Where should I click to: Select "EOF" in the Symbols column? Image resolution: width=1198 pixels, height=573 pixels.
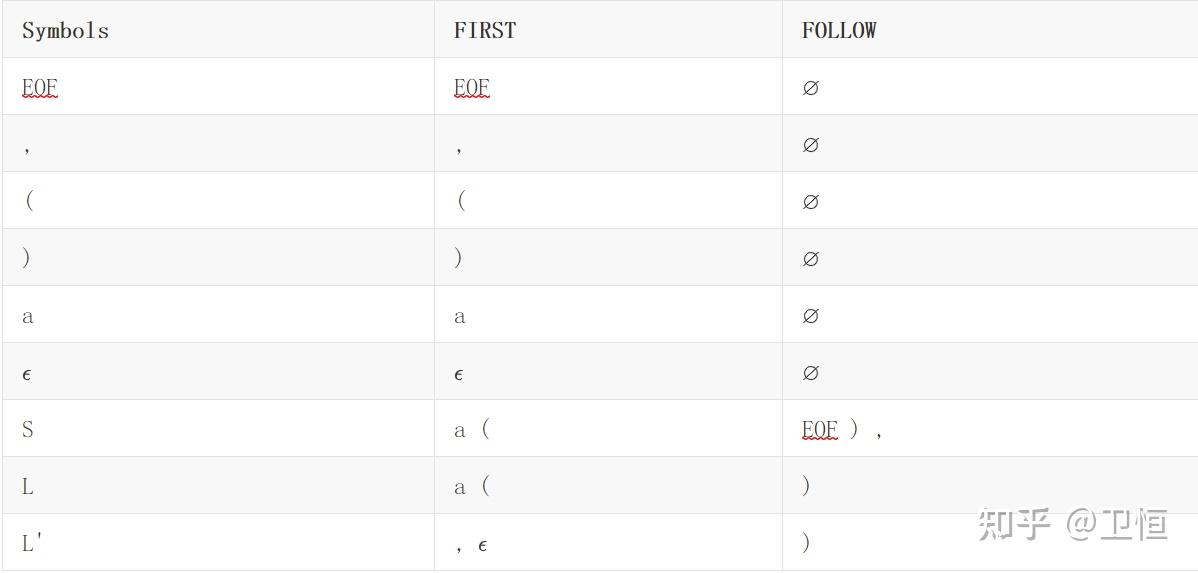click(40, 88)
